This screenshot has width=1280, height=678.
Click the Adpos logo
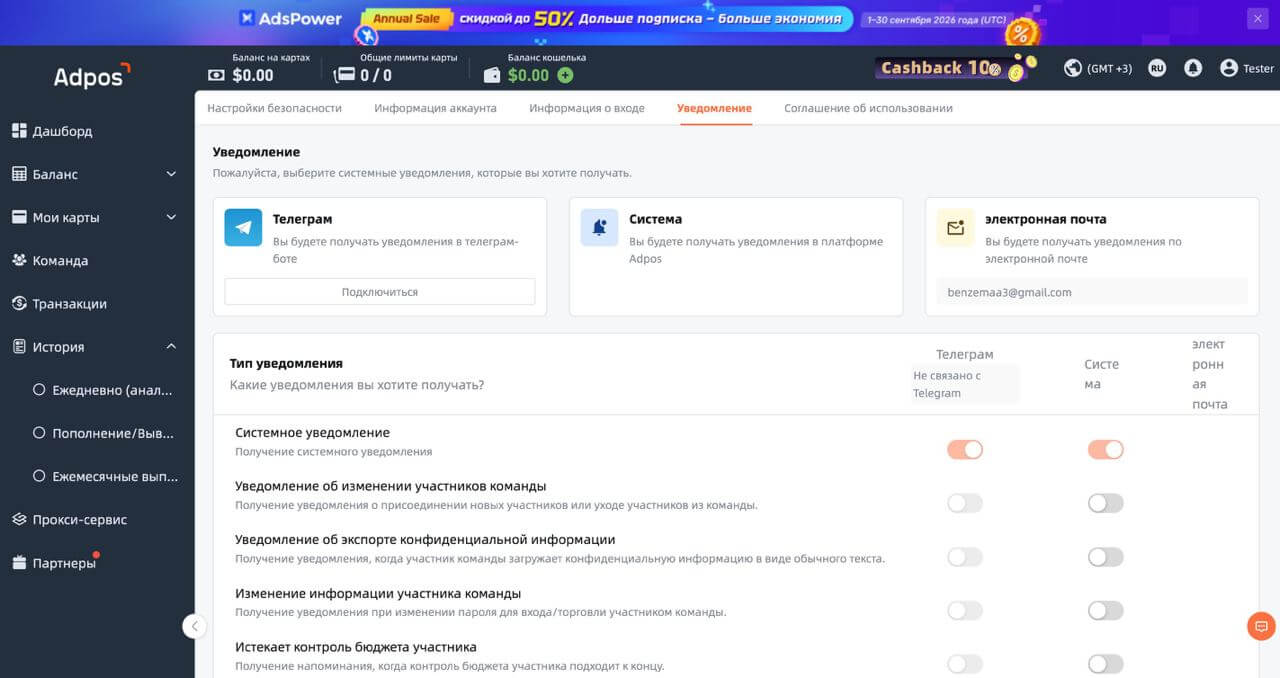91,75
